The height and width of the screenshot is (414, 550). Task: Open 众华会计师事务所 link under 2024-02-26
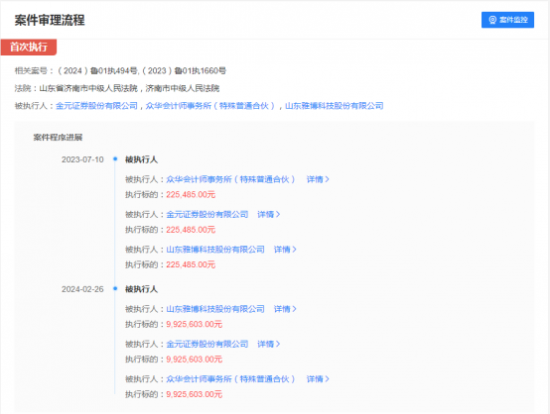(x=230, y=379)
